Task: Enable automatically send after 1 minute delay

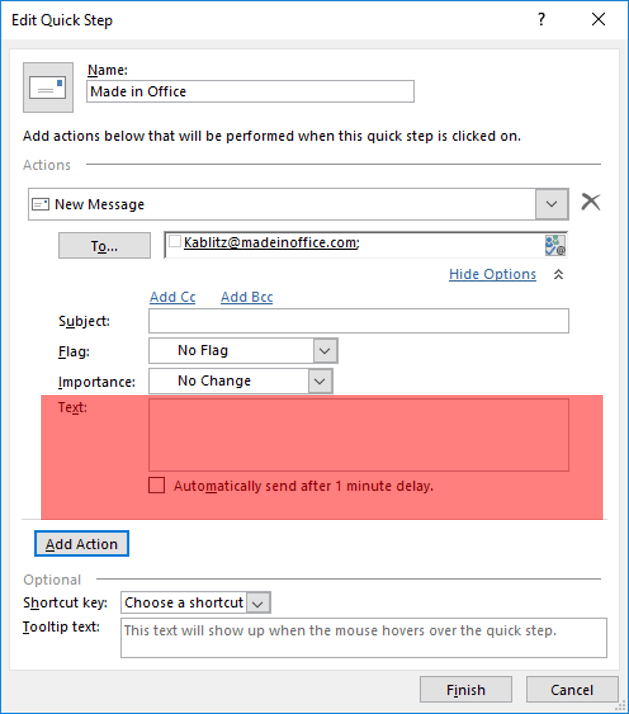Action: (156, 486)
